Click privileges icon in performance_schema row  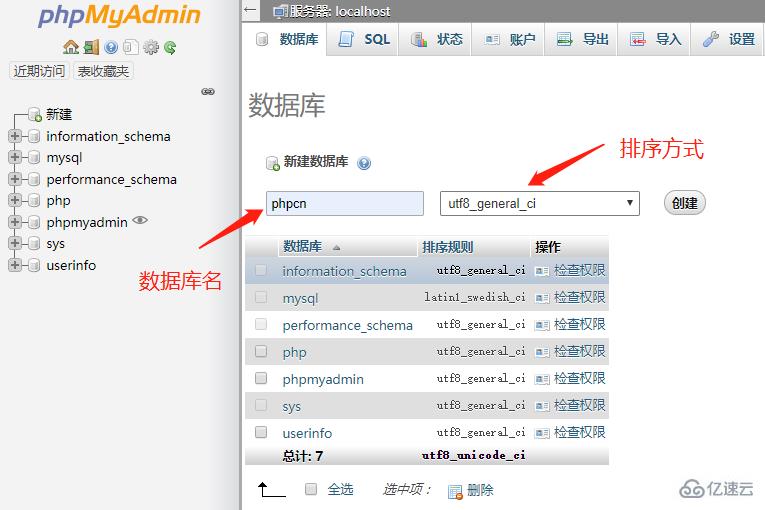[542, 325]
